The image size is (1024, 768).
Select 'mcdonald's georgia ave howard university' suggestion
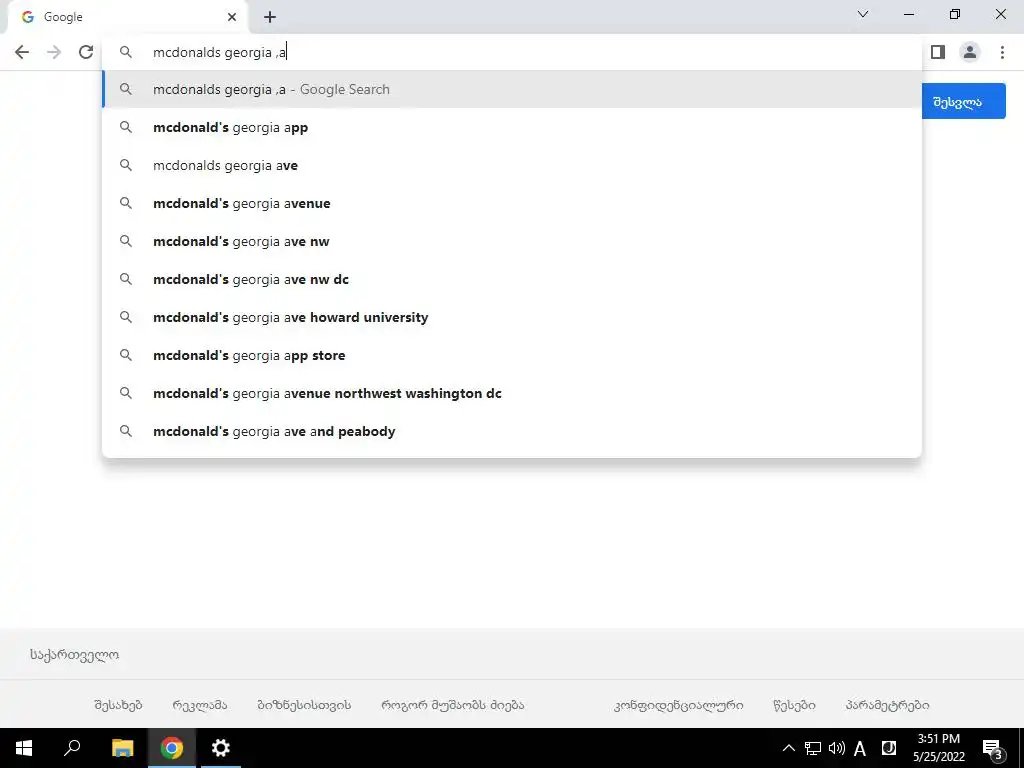(x=512, y=317)
